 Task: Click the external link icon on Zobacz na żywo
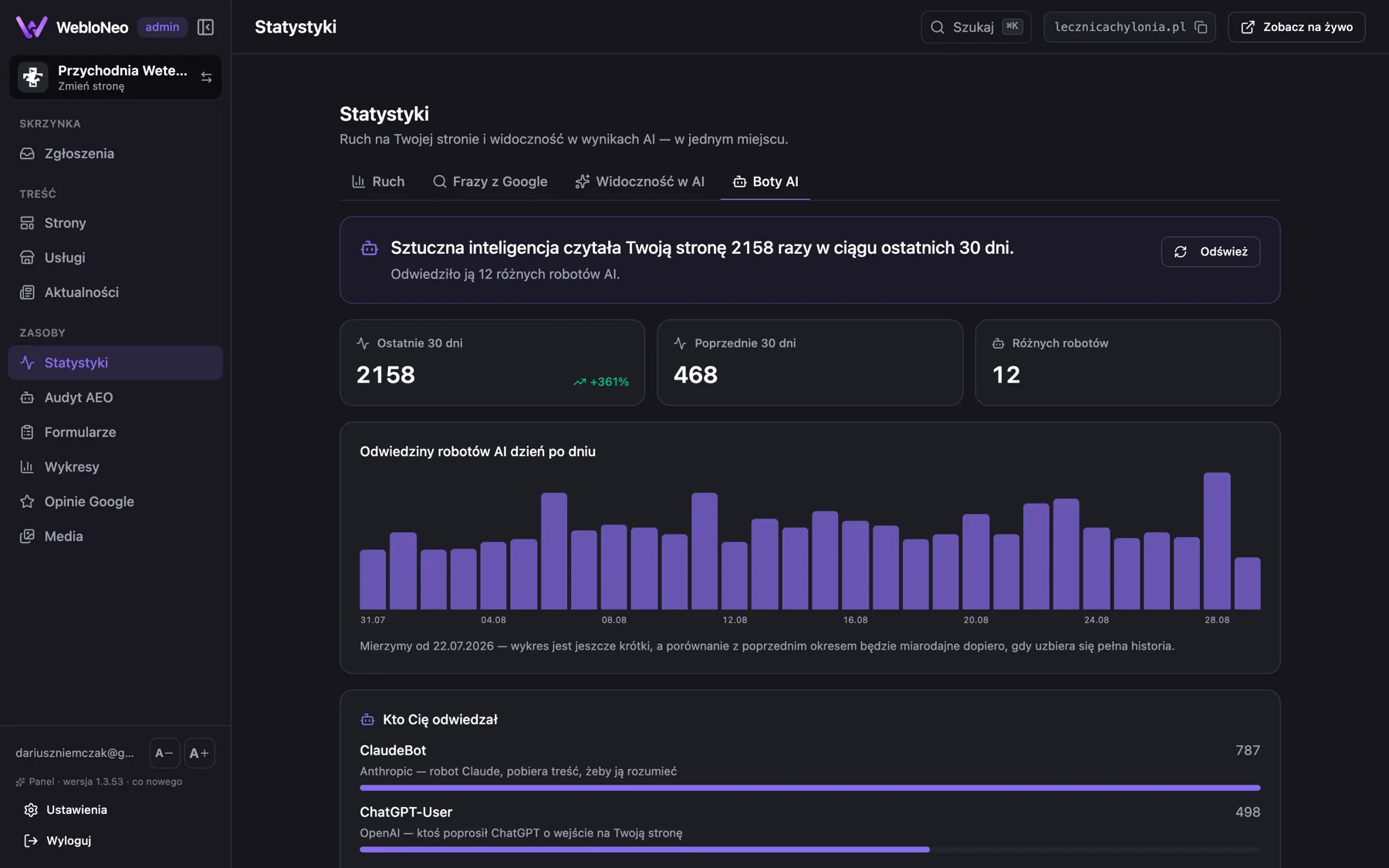point(1248,27)
